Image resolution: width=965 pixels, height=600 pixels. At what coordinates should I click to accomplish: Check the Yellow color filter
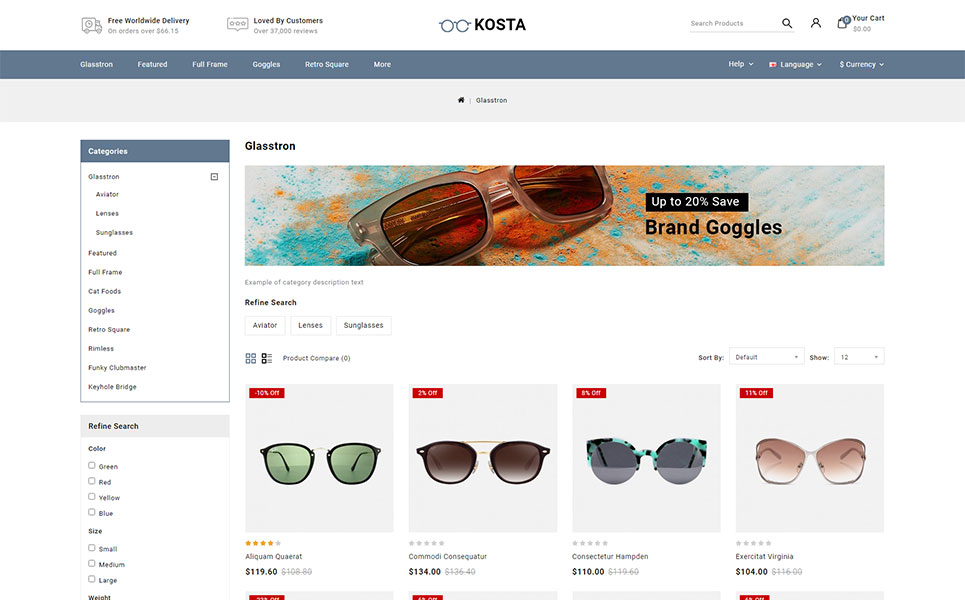[92, 497]
